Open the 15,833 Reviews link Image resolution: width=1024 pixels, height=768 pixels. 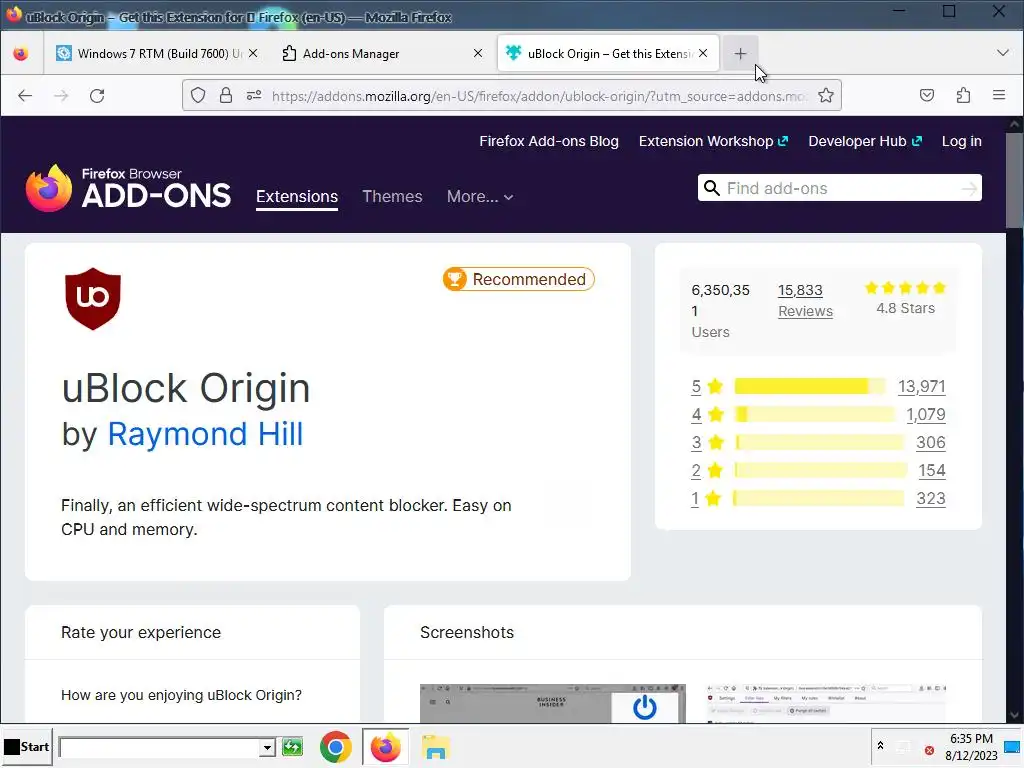pos(805,300)
